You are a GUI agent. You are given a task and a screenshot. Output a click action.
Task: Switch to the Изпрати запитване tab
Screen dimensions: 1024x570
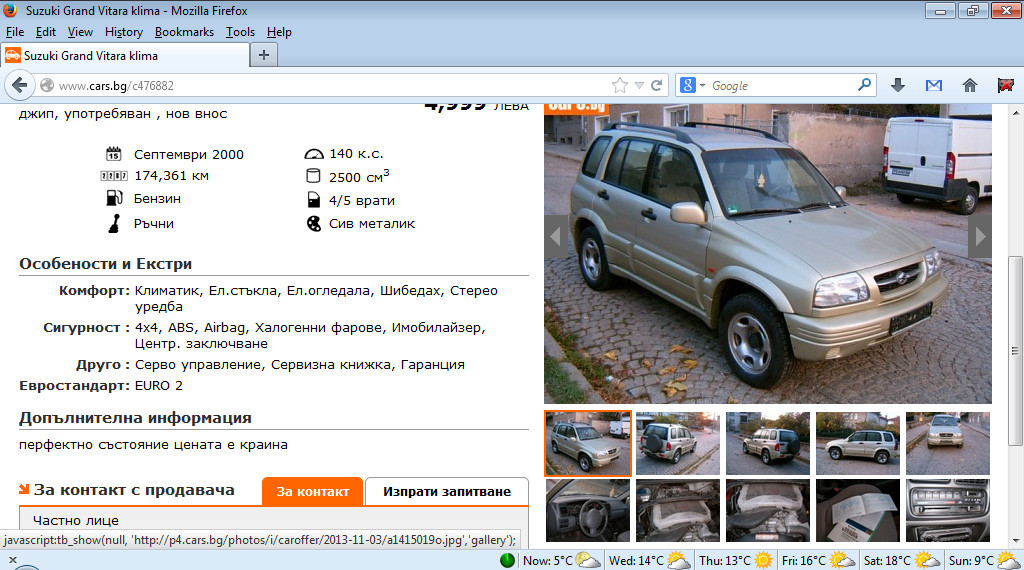tap(447, 492)
